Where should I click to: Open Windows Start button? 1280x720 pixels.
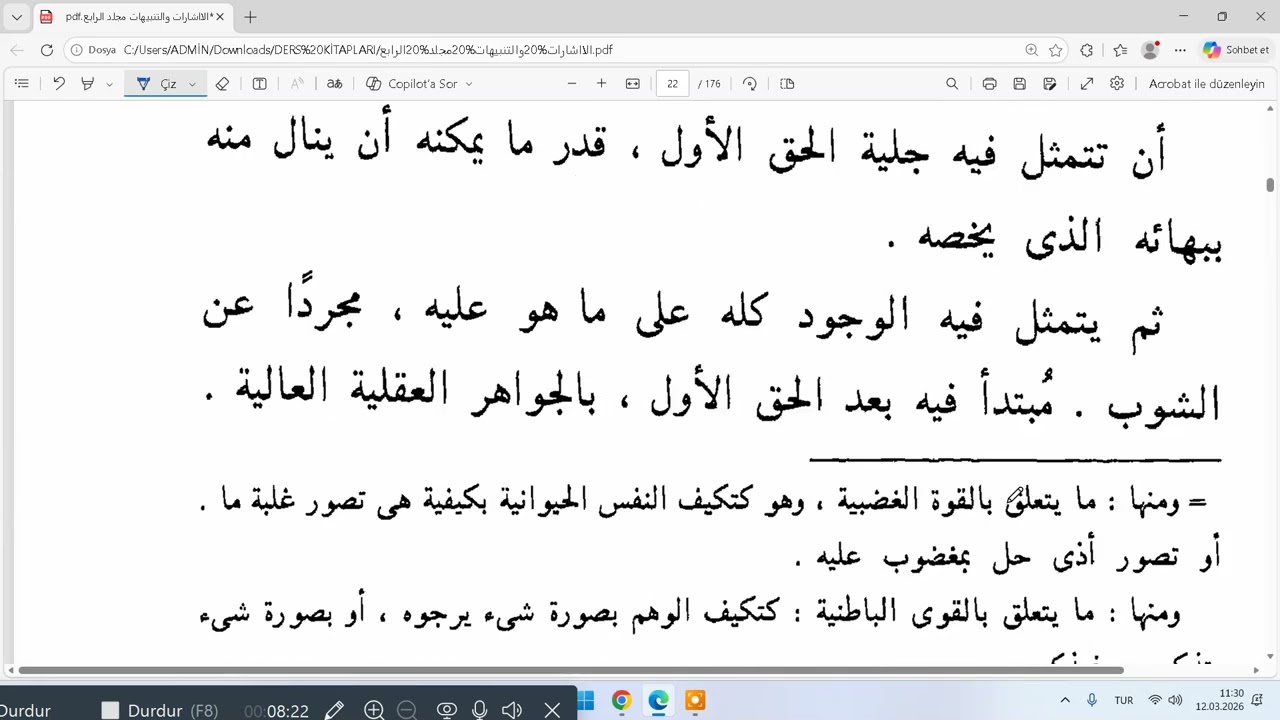coord(586,701)
